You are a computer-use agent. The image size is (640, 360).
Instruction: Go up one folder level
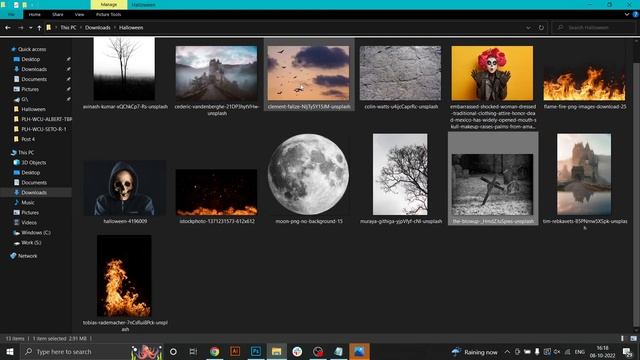[x=39, y=28]
